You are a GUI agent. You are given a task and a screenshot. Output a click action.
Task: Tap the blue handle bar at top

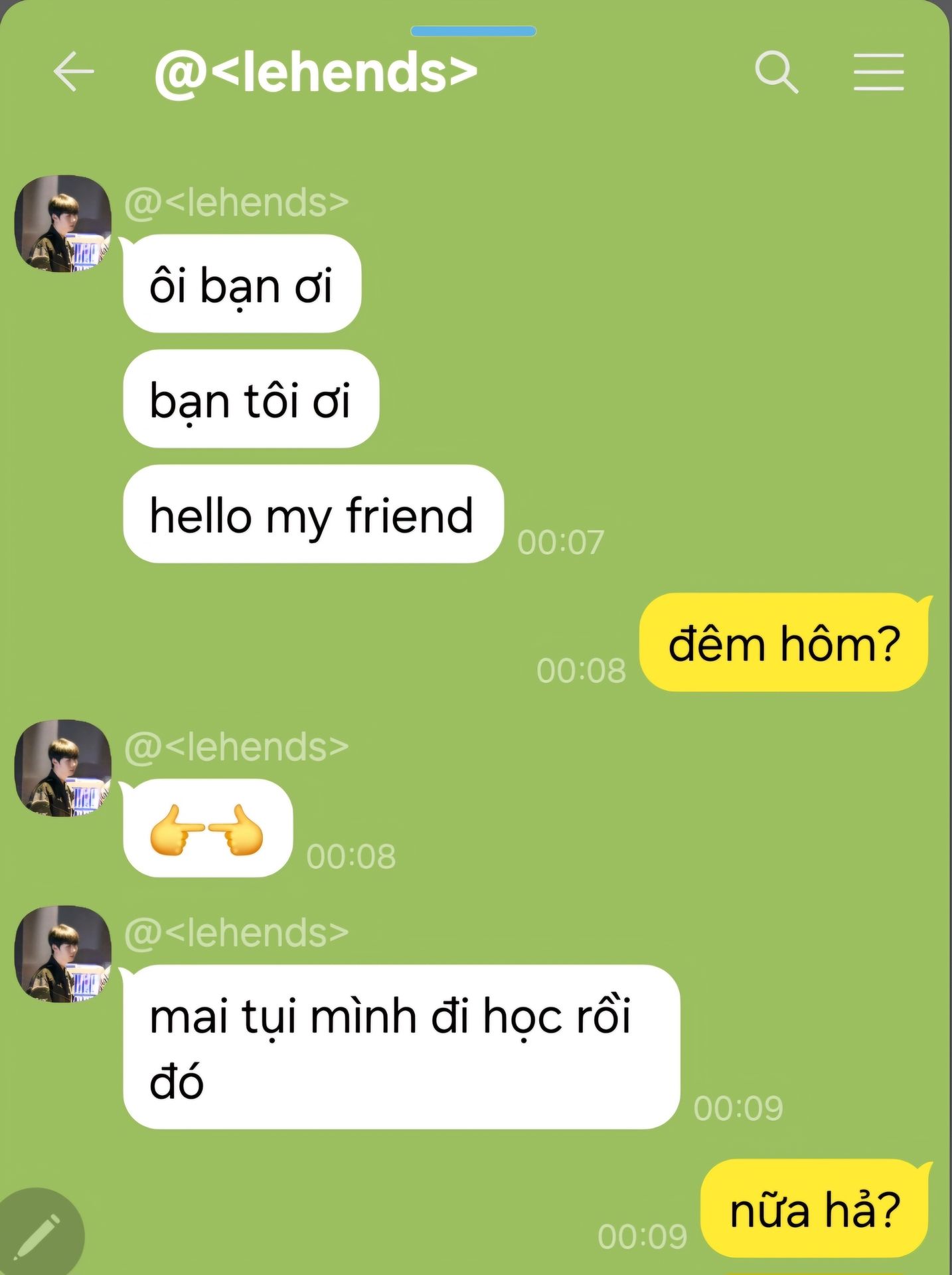tap(473, 31)
